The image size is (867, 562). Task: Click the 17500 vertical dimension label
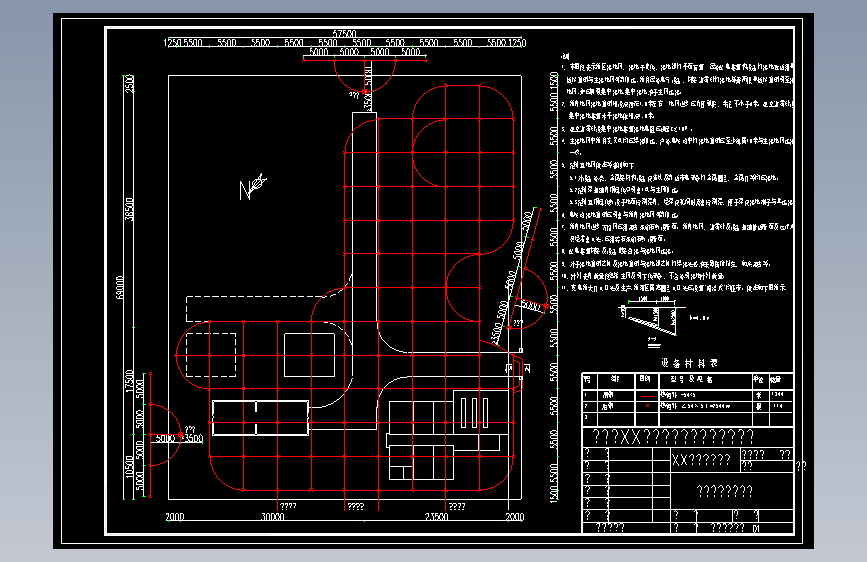[129, 381]
